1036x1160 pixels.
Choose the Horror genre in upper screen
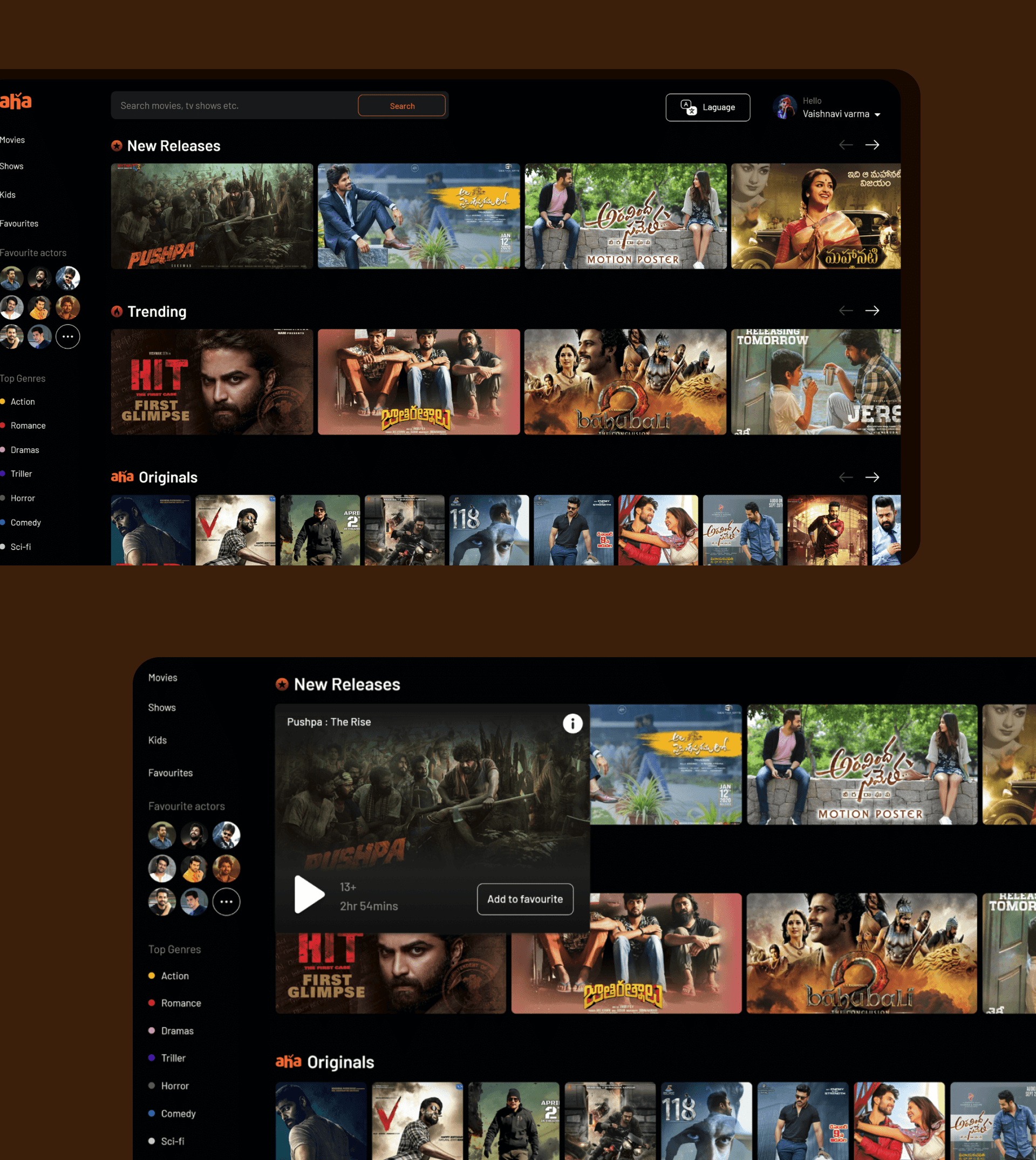coord(18,498)
